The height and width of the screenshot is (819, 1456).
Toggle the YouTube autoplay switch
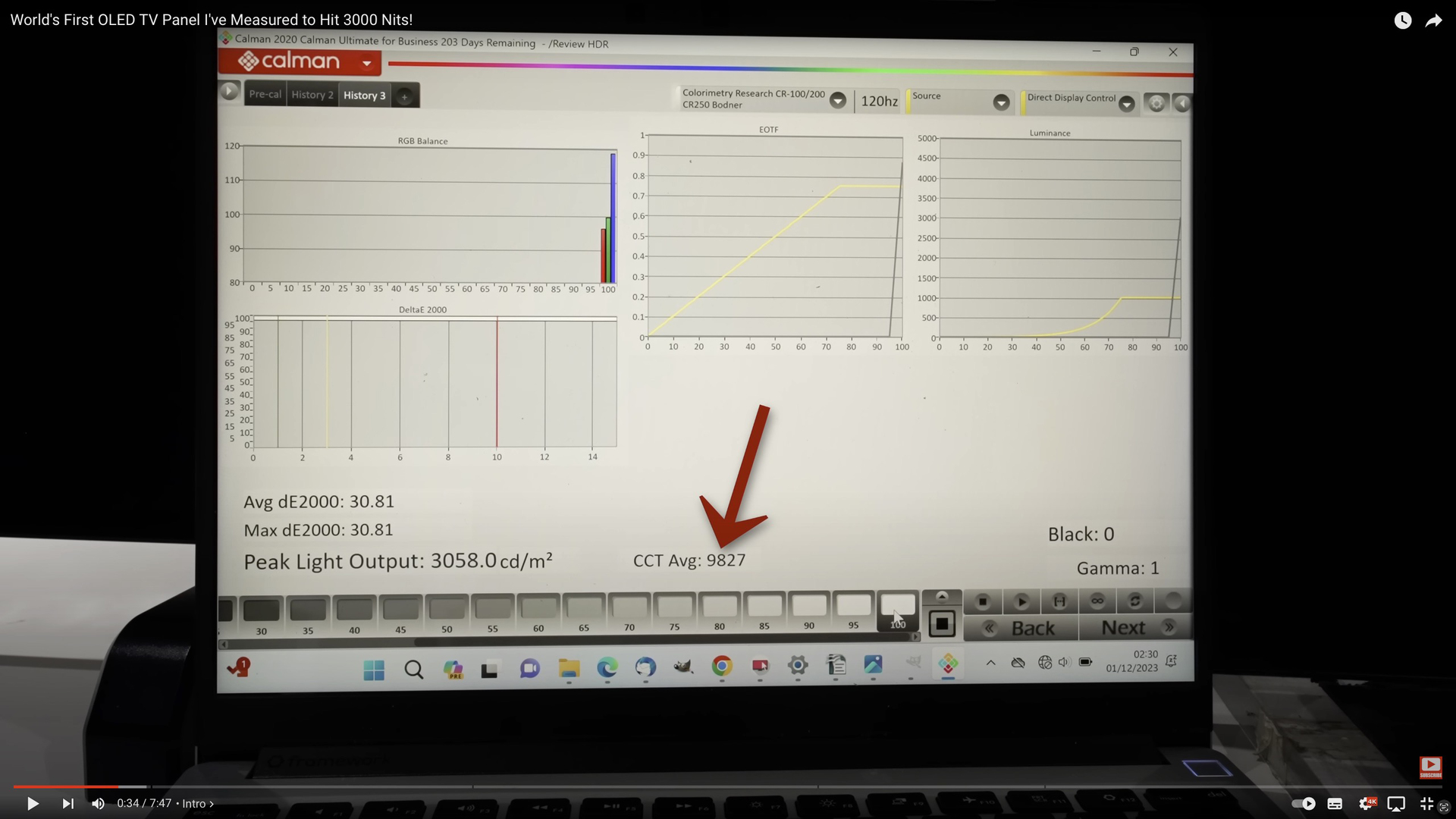1304,804
